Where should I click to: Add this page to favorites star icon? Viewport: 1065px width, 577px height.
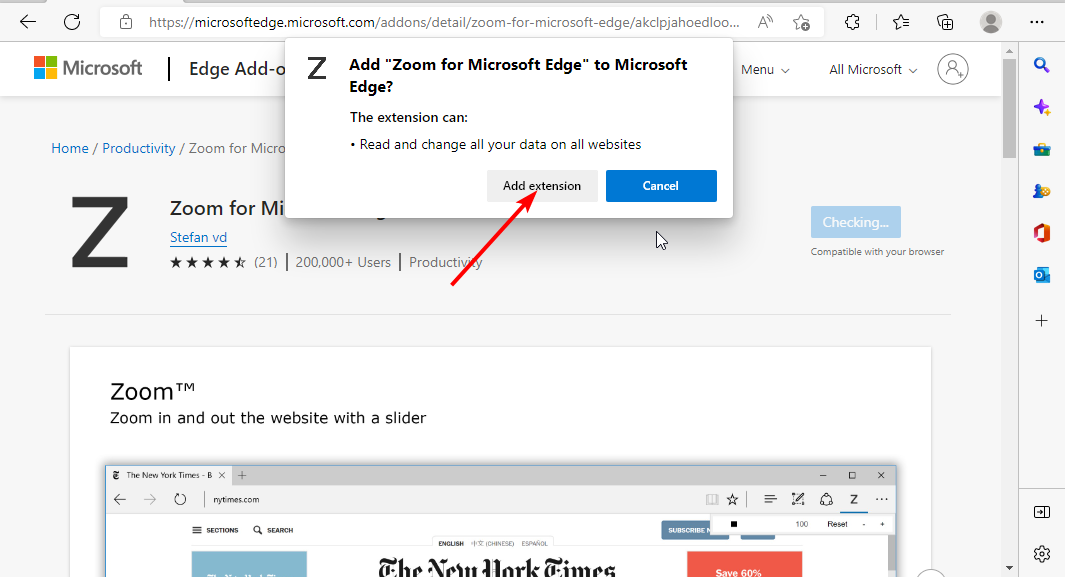801,22
